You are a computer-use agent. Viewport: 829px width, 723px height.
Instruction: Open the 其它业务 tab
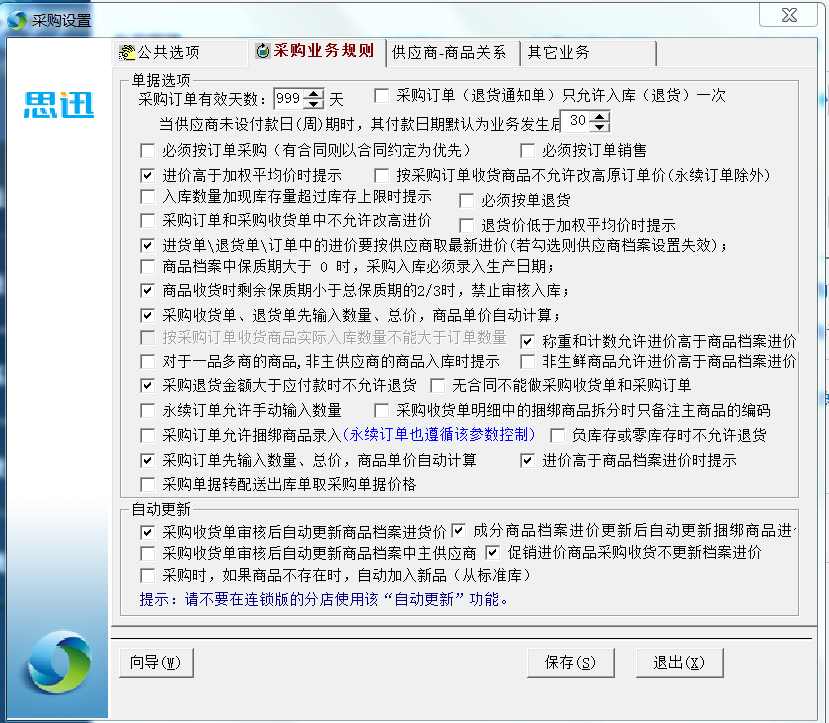point(559,53)
